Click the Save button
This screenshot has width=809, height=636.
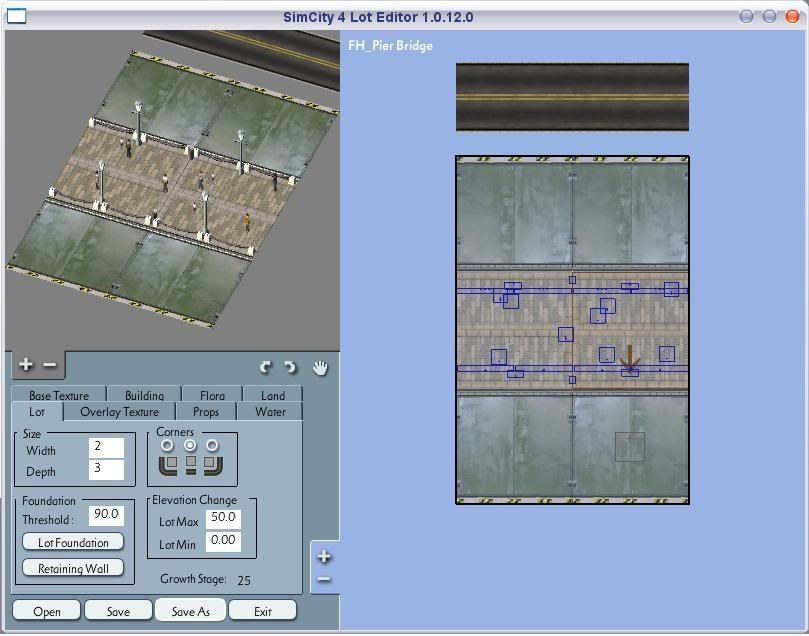click(118, 611)
